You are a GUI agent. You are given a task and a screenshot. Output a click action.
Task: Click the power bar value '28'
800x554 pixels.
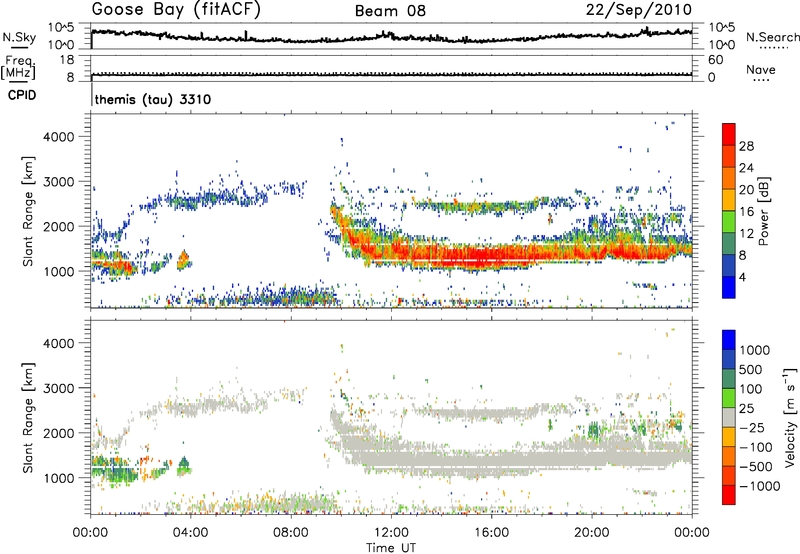746,146
